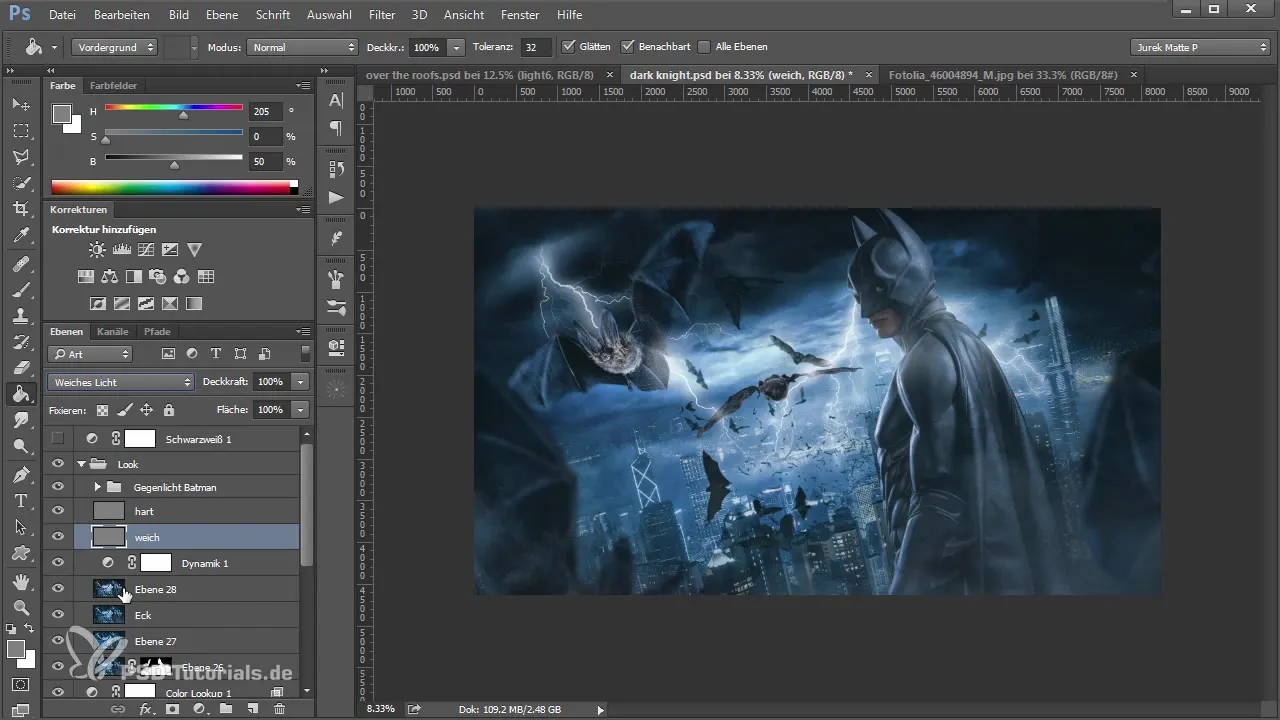Open the Datei menu
Screen dimensions: 1280x720
pyautogui.click(x=62, y=16)
